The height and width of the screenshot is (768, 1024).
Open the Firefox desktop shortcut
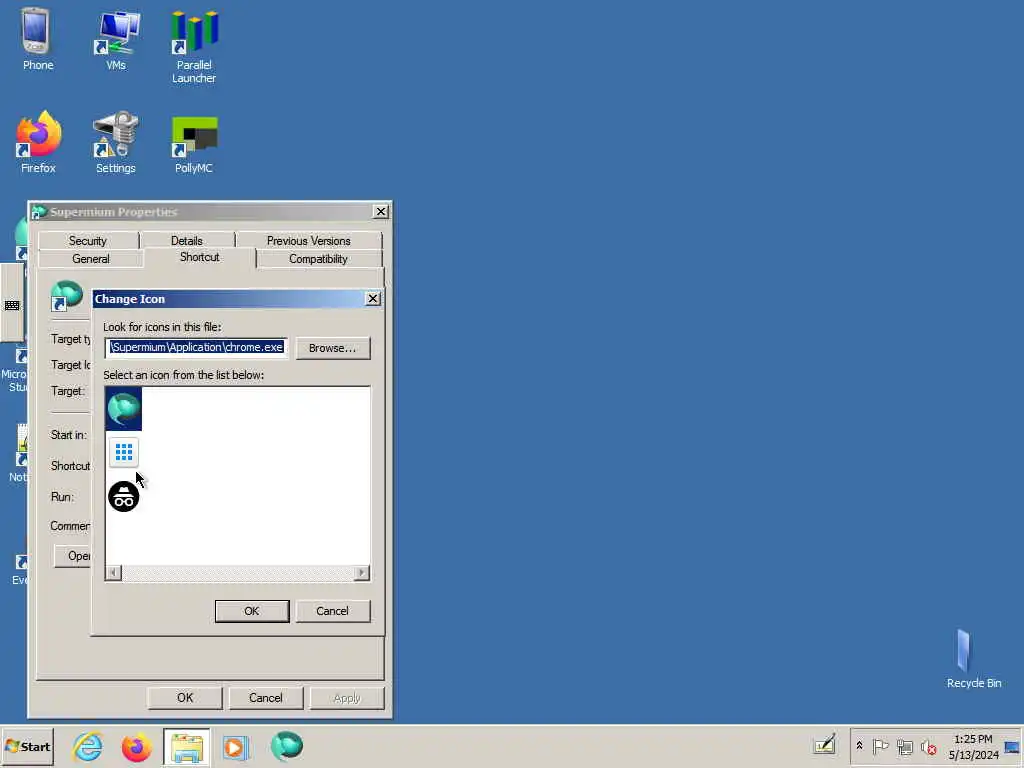point(38,142)
